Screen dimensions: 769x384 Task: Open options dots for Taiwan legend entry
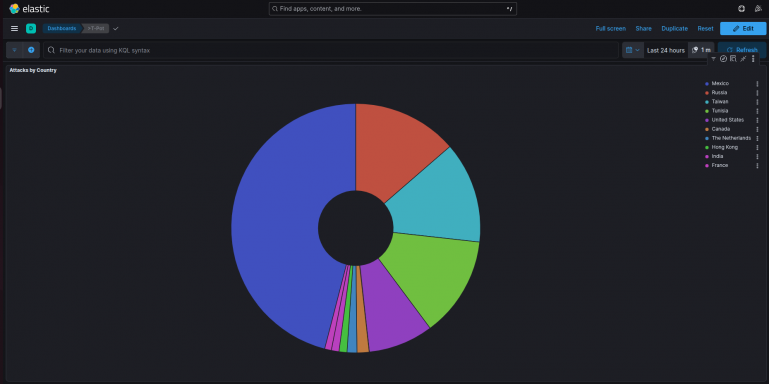pos(757,102)
